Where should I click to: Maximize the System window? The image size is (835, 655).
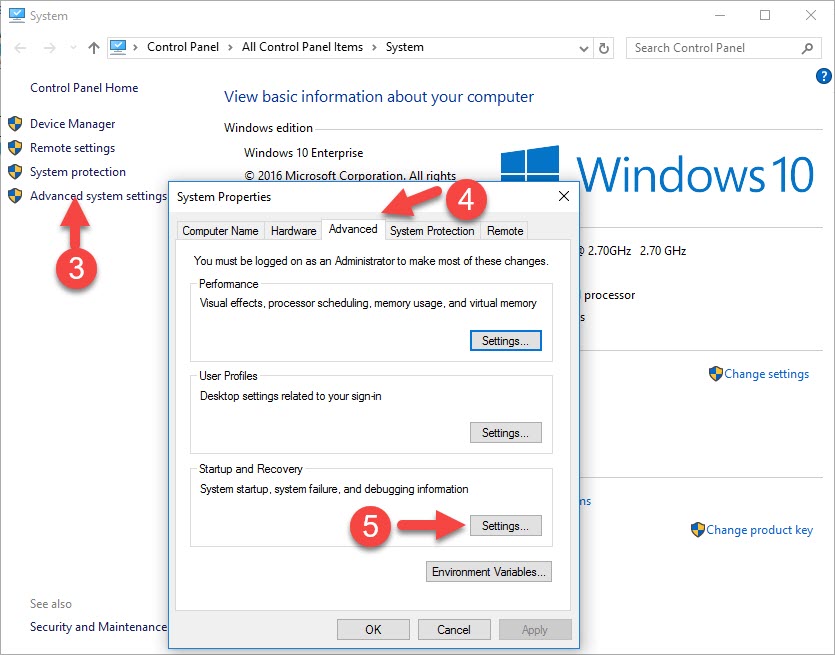tap(765, 15)
